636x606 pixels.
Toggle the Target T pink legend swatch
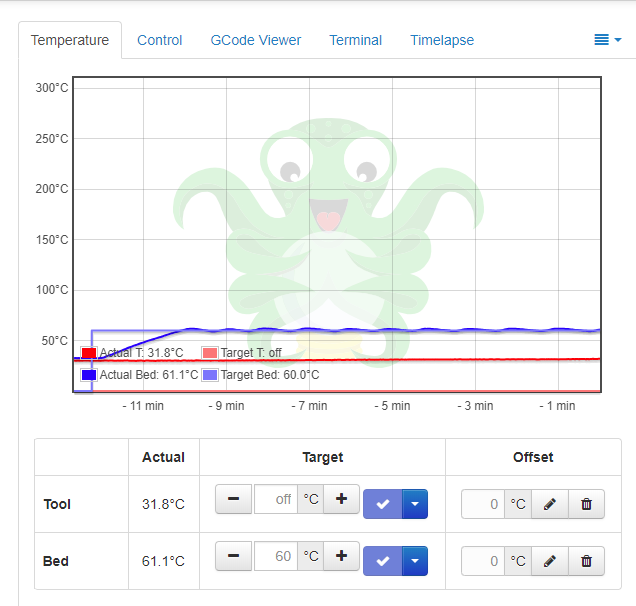pyautogui.click(x=210, y=353)
